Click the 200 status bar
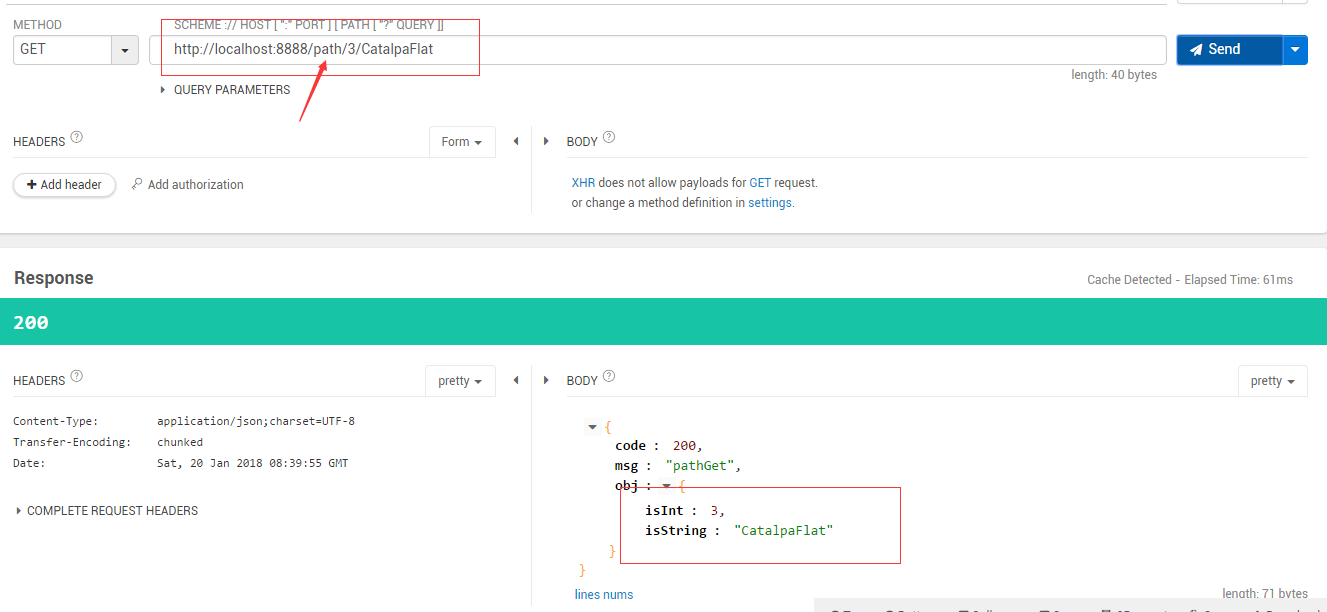1327x612 pixels. [x=663, y=322]
